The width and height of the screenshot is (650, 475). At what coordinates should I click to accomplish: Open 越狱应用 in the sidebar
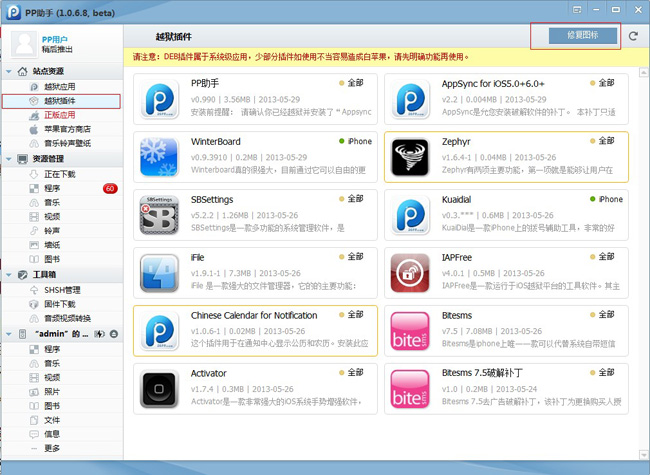click(59, 87)
